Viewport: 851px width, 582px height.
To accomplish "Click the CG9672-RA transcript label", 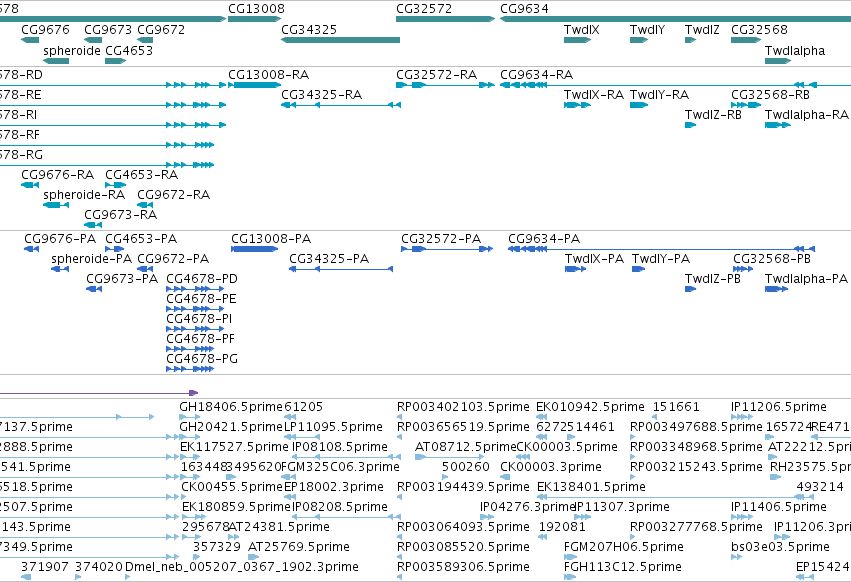I will (x=173, y=195).
